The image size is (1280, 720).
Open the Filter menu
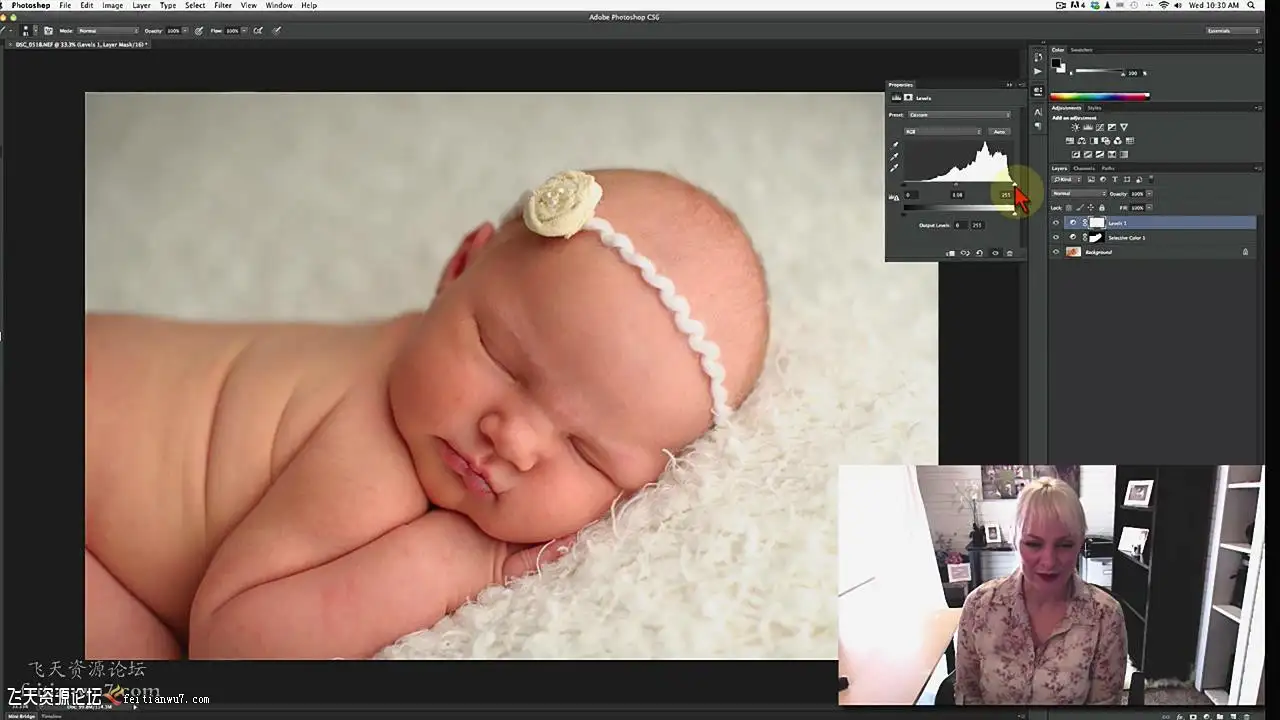222,5
